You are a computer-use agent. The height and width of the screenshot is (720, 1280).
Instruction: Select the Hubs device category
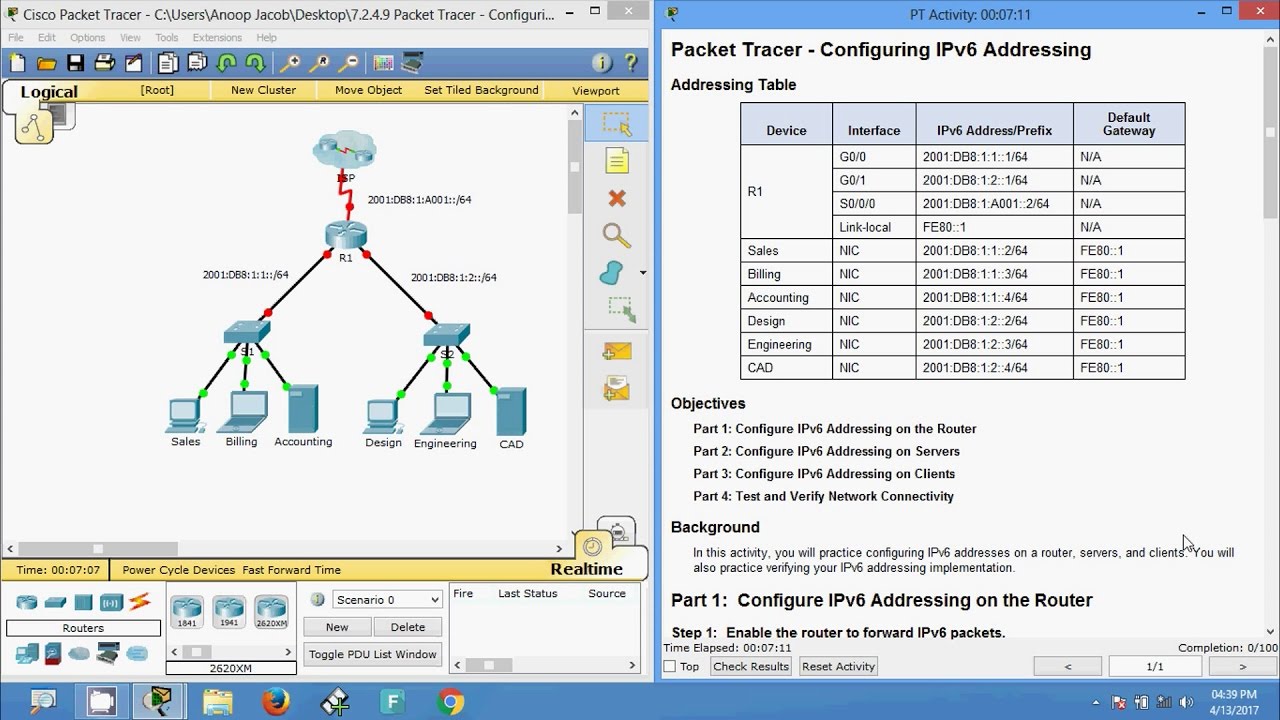[83, 602]
